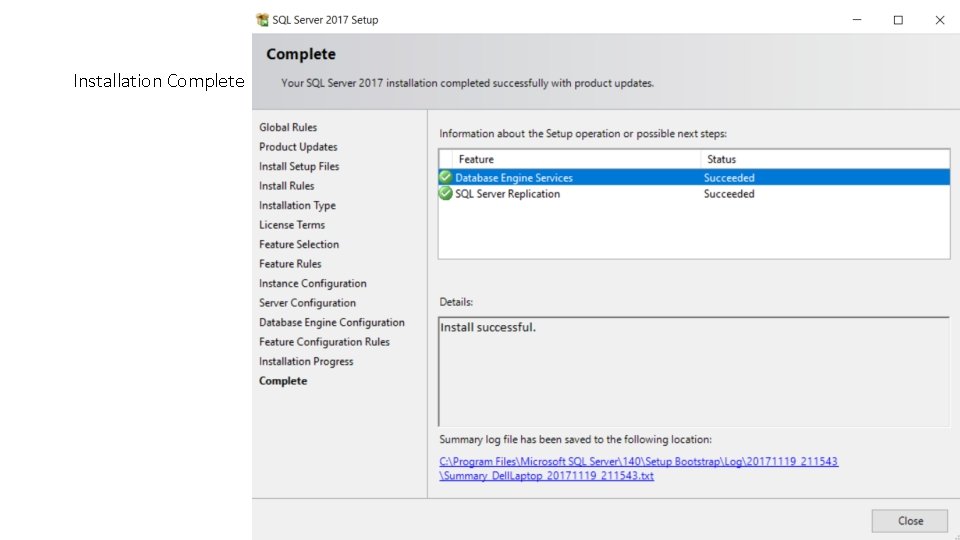Viewport: 960px width, 540px height.
Task: Click the Install Rules step
Action: point(287,186)
